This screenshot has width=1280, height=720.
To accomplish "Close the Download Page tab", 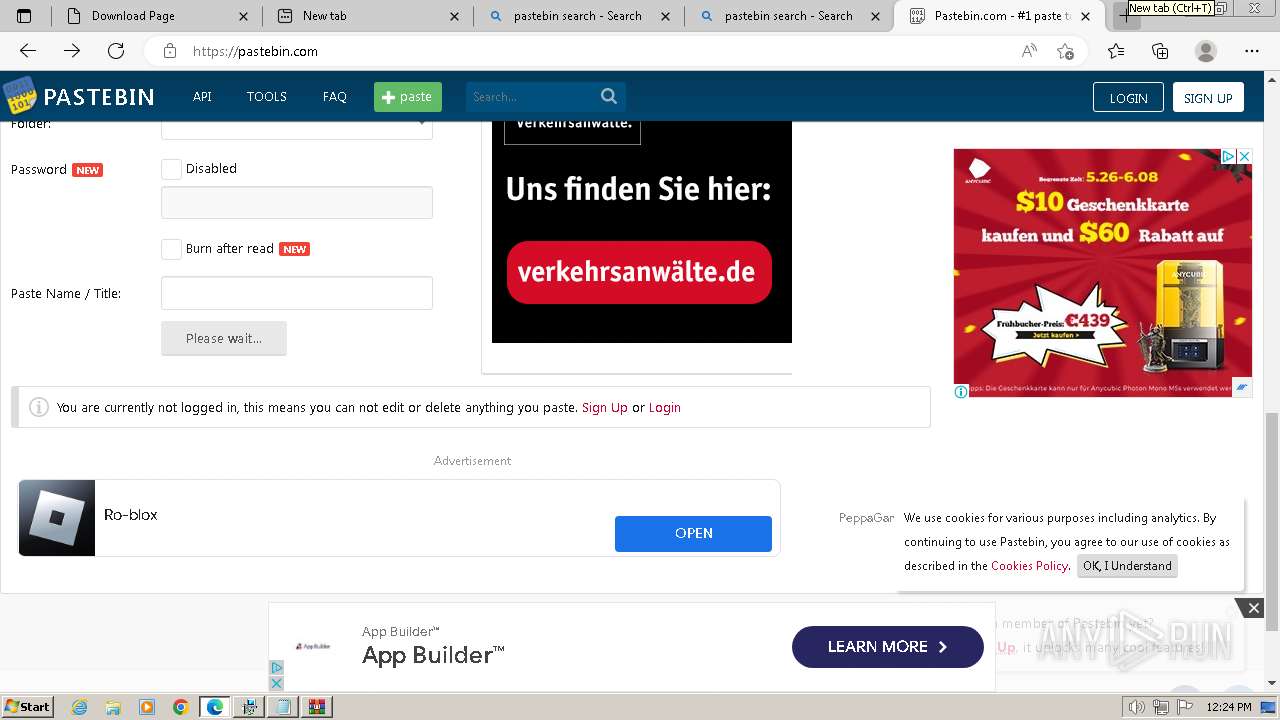I will coord(243,16).
